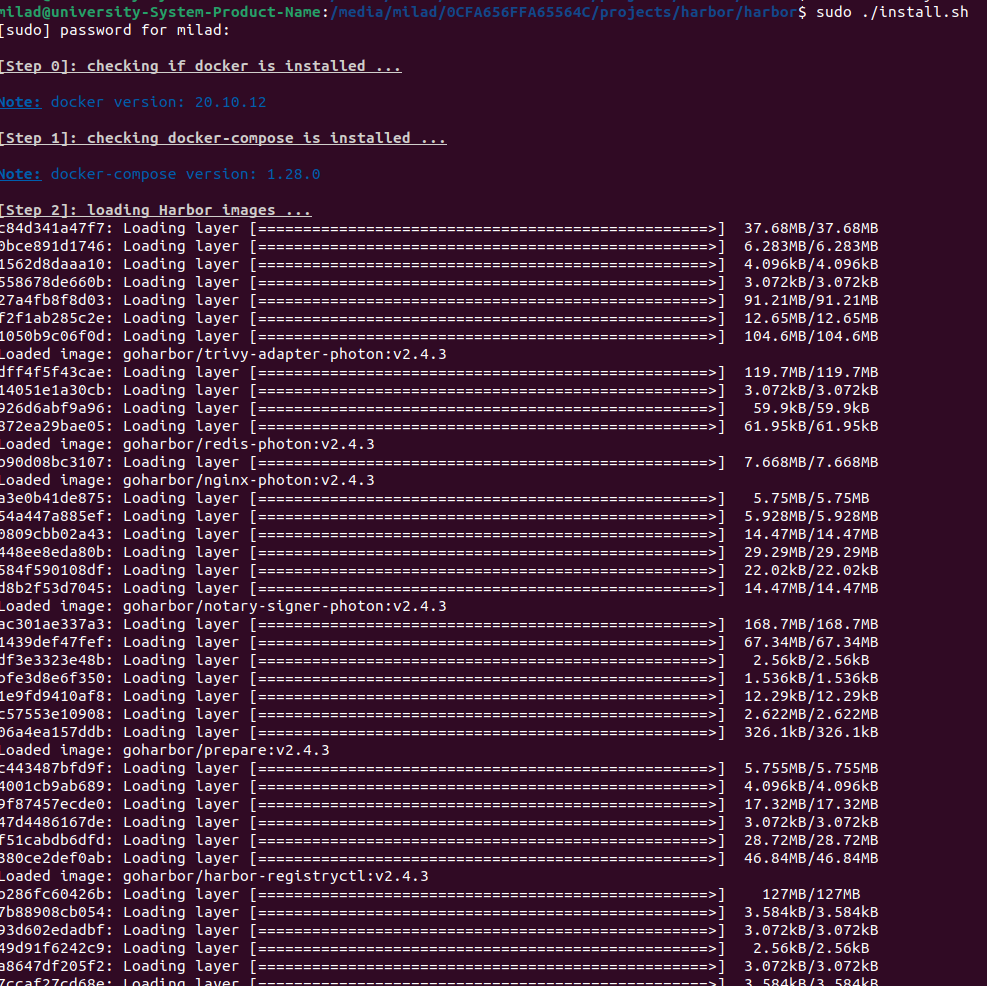Click layer ID c443487bfd9f

click(54, 768)
